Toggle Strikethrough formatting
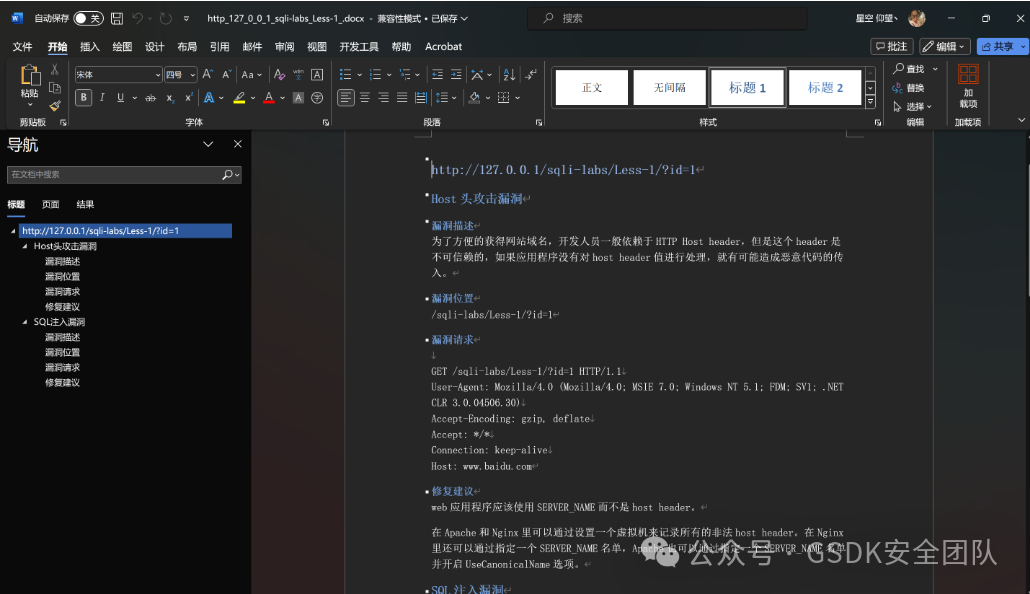 (x=150, y=98)
